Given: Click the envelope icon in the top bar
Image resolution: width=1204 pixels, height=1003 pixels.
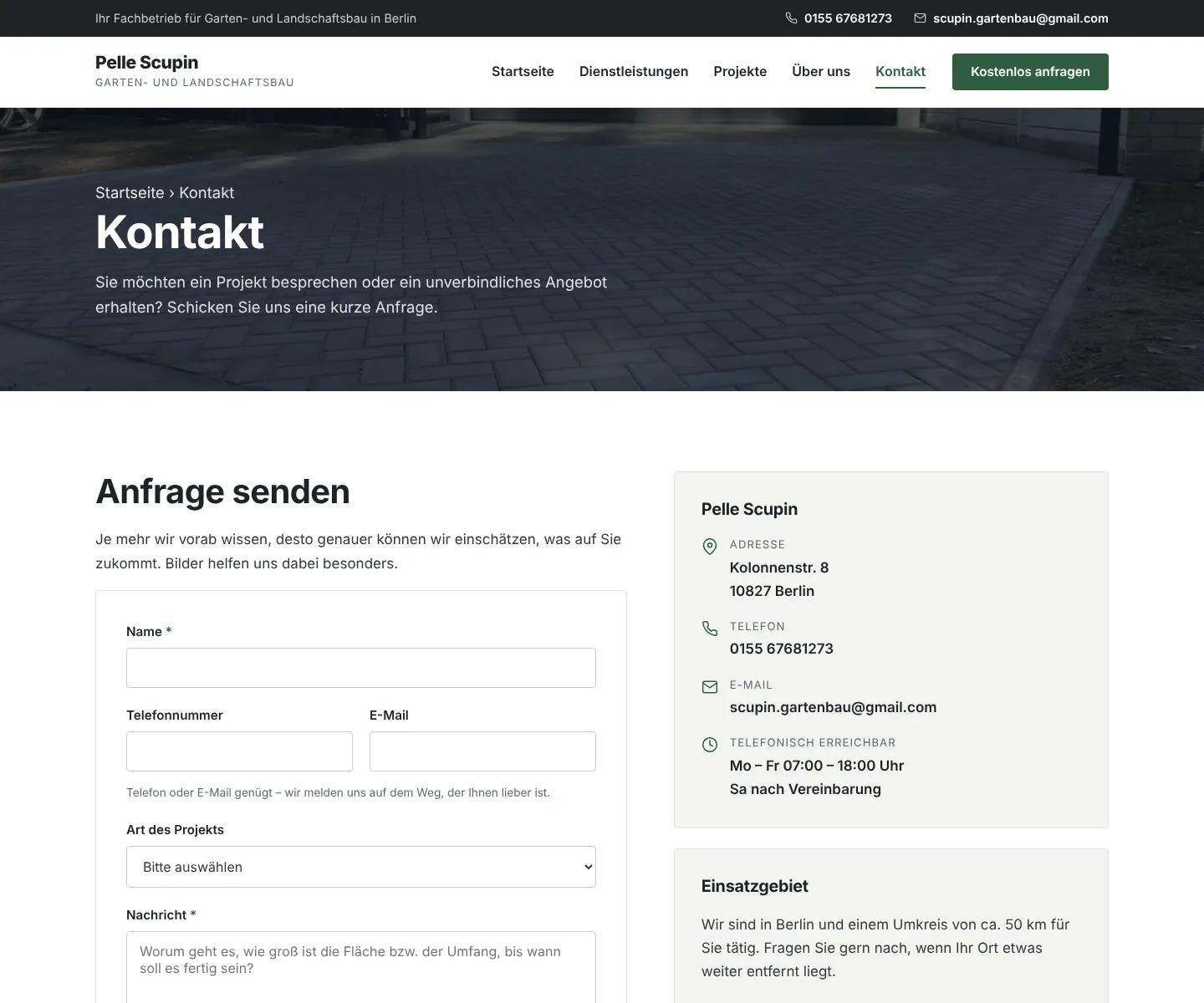Looking at the screenshot, I should [920, 18].
